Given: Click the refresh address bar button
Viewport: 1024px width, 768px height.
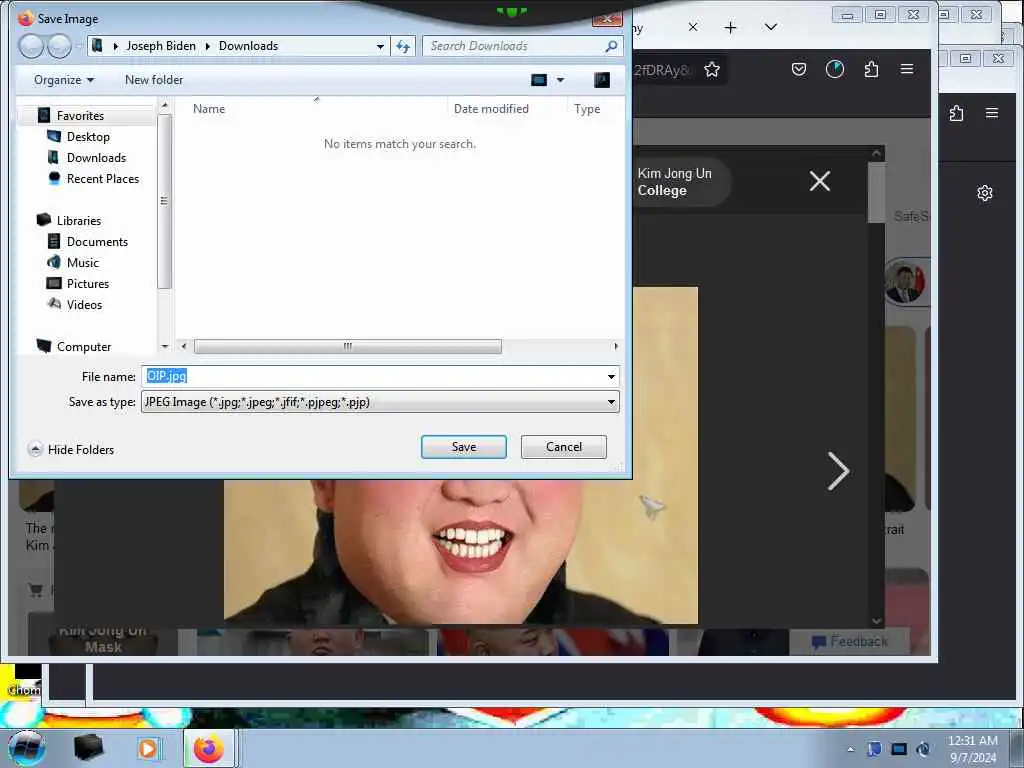Looking at the screenshot, I should click(x=403, y=46).
